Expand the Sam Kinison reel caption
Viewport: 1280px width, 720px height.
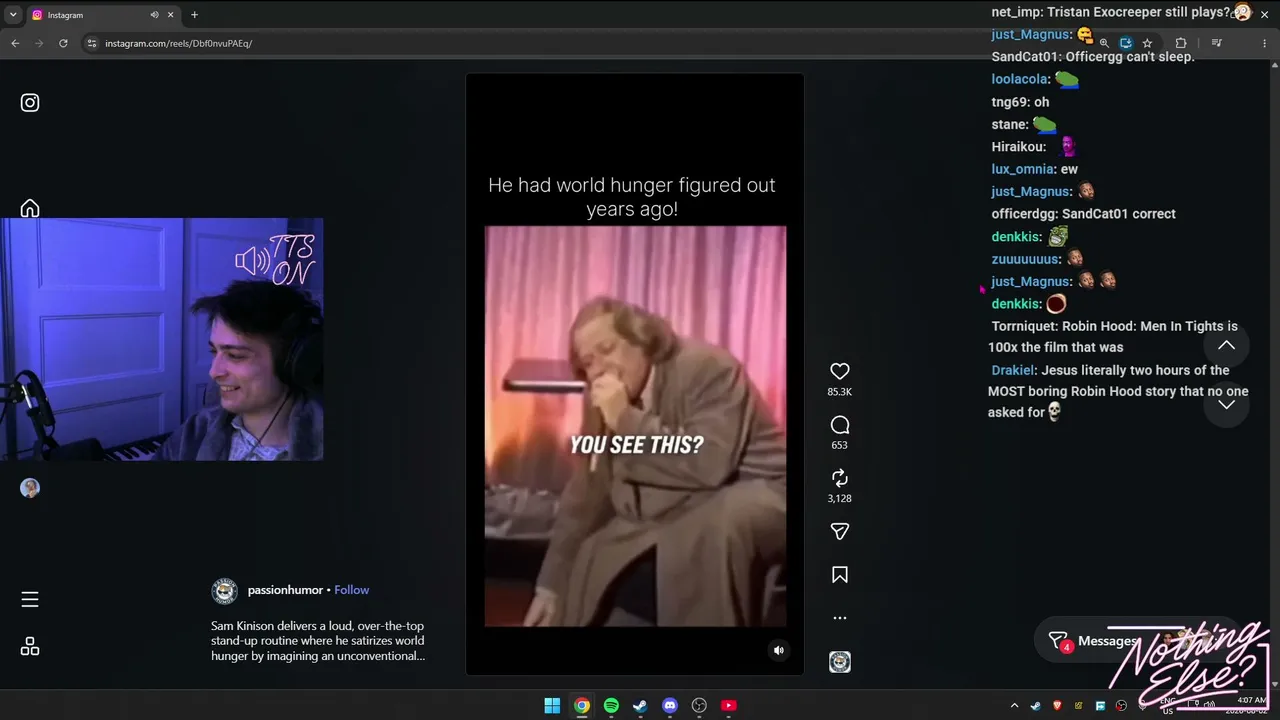coord(318,641)
